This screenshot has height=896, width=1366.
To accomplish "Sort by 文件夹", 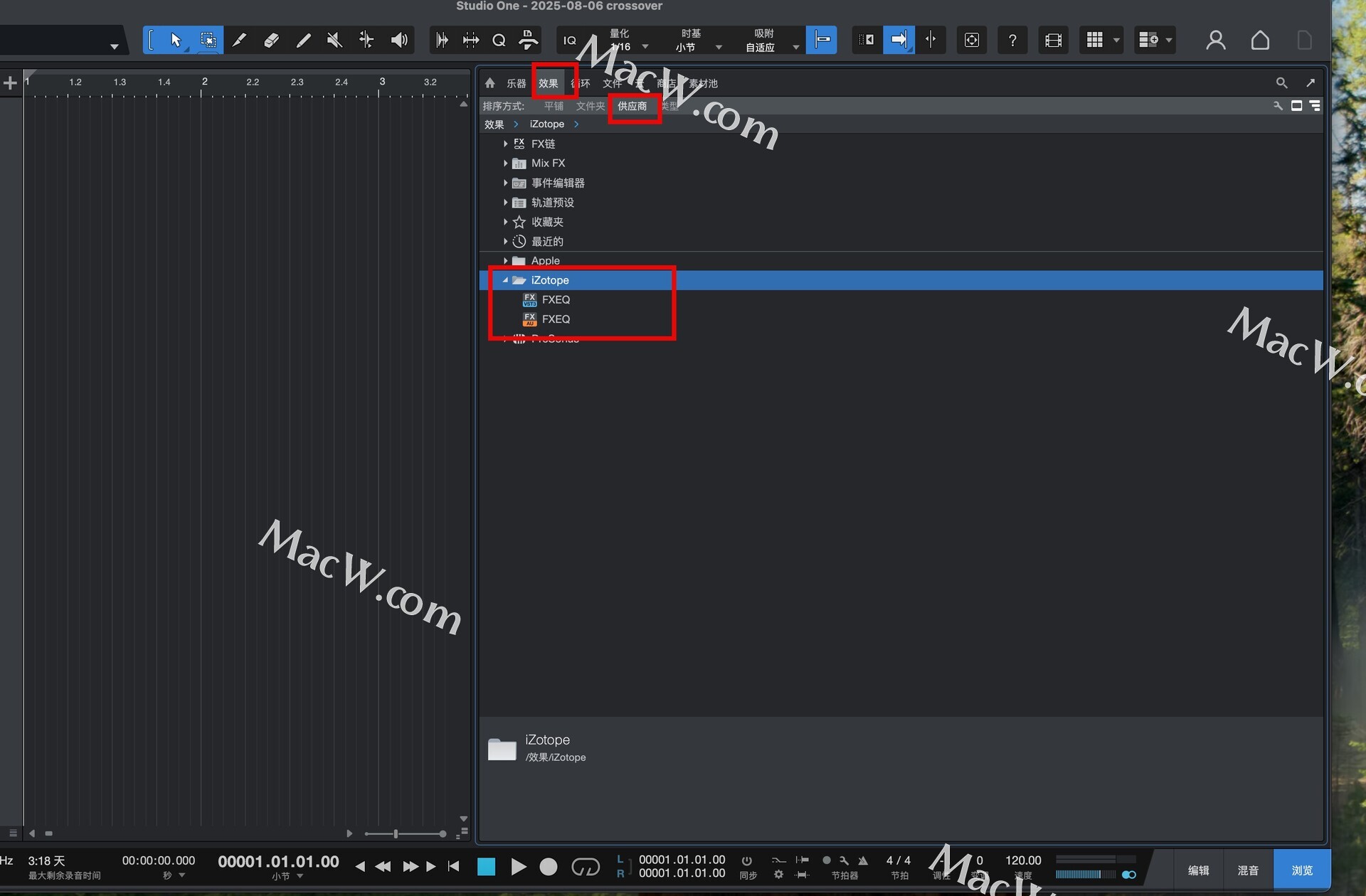I will pyautogui.click(x=591, y=106).
